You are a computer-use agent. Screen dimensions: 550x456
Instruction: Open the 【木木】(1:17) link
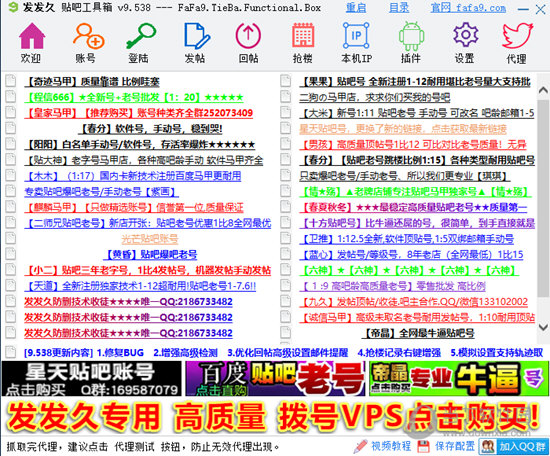(x=133, y=176)
